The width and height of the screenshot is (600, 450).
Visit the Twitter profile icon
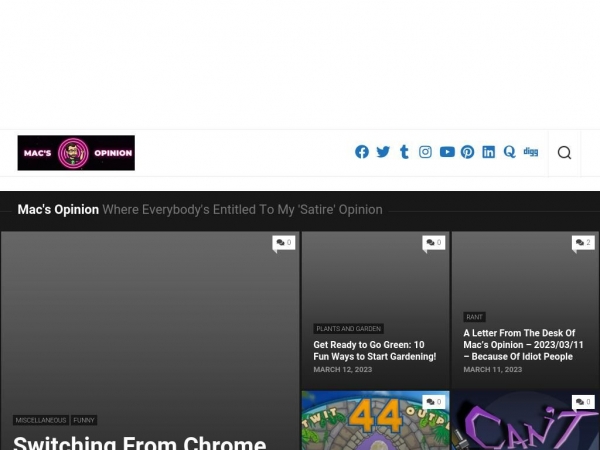pyautogui.click(x=383, y=152)
